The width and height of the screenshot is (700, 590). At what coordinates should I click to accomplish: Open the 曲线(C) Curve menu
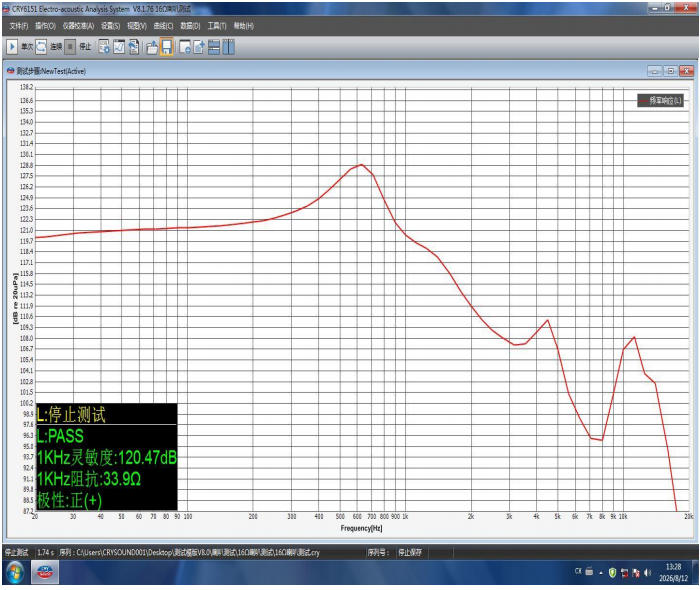(163, 26)
